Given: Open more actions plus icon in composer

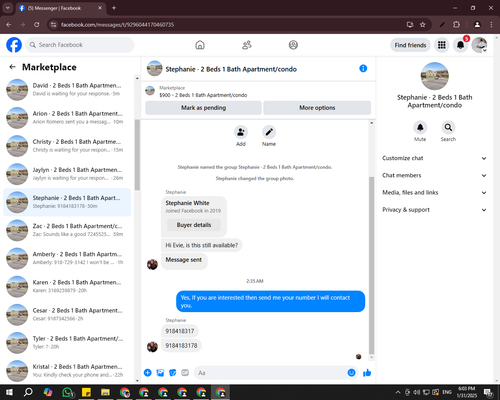Looking at the screenshot, I should (148, 373).
